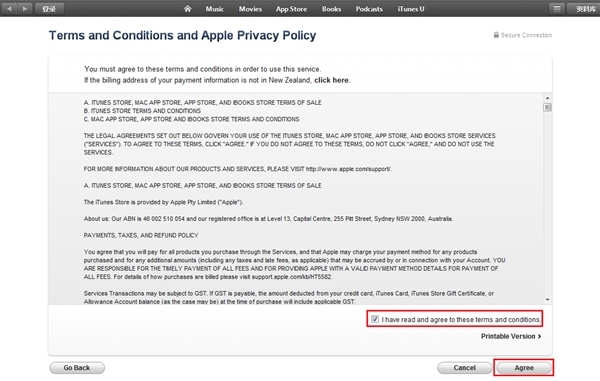The image size is (600, 381).
Task: Click the scrollbar down arrow
Action: coord(548,300)
